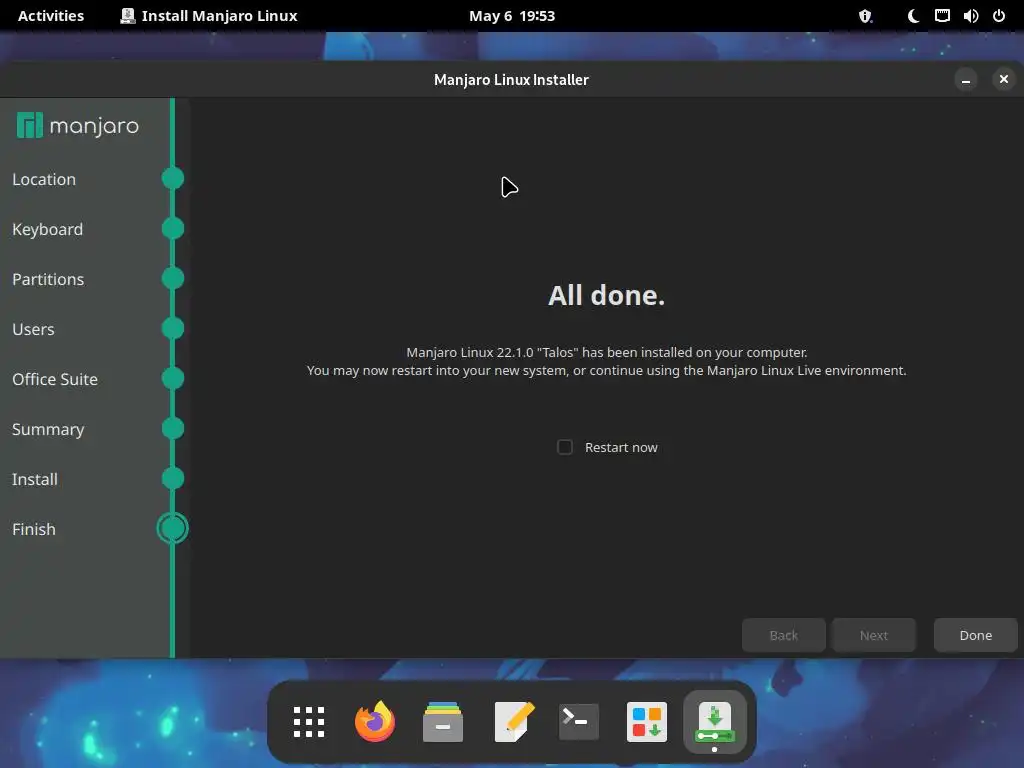Open Activities overview
Screen dimensions: 1024x768
tap(51, 16)
